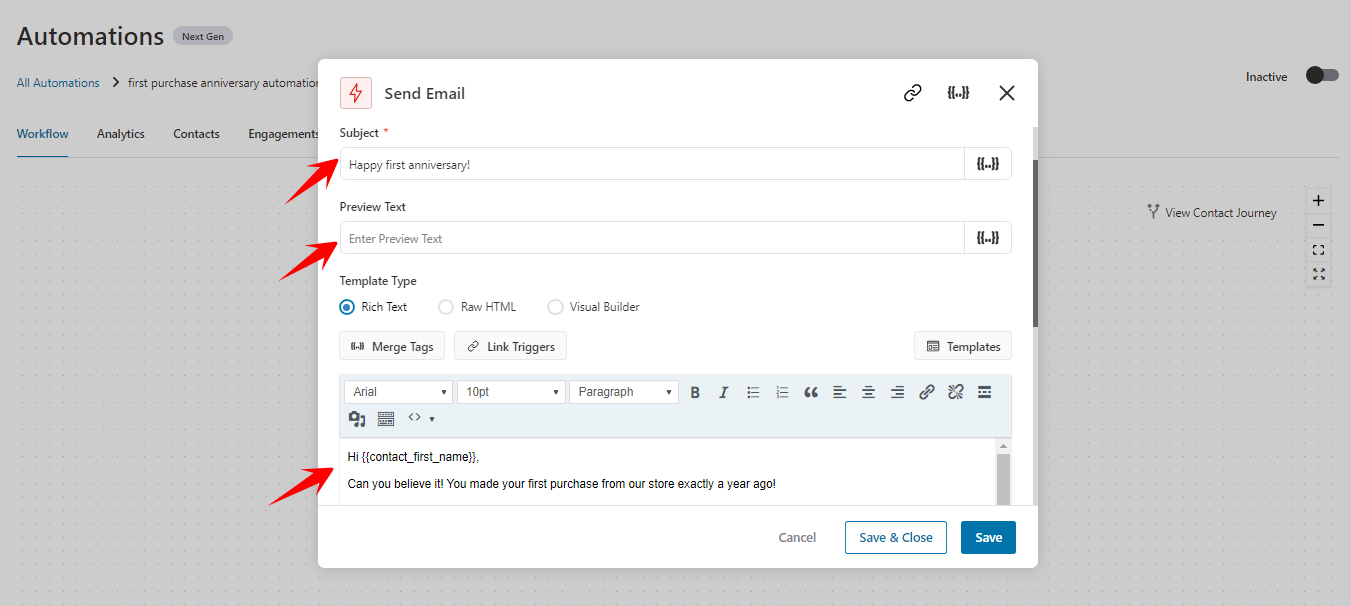
Task: Open the font size dropdown showing 10pt
Action: coord(511,391)
